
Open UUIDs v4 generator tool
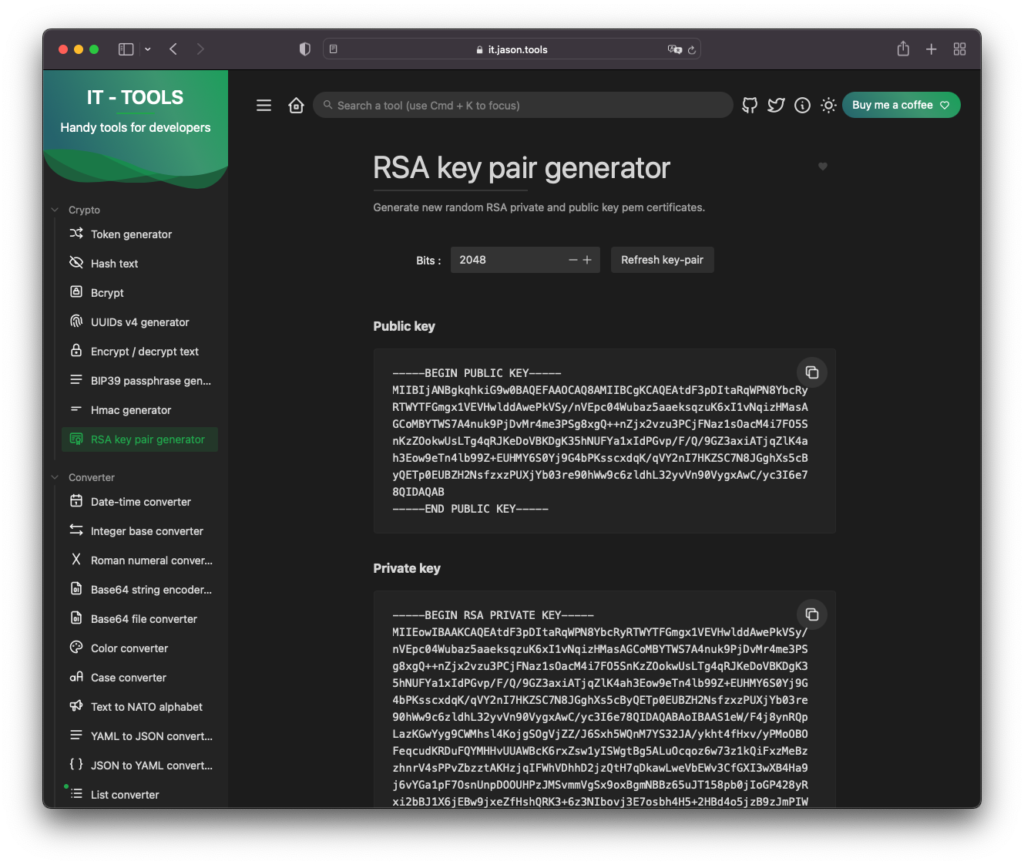pyautogui.click(x=140, y=322)
